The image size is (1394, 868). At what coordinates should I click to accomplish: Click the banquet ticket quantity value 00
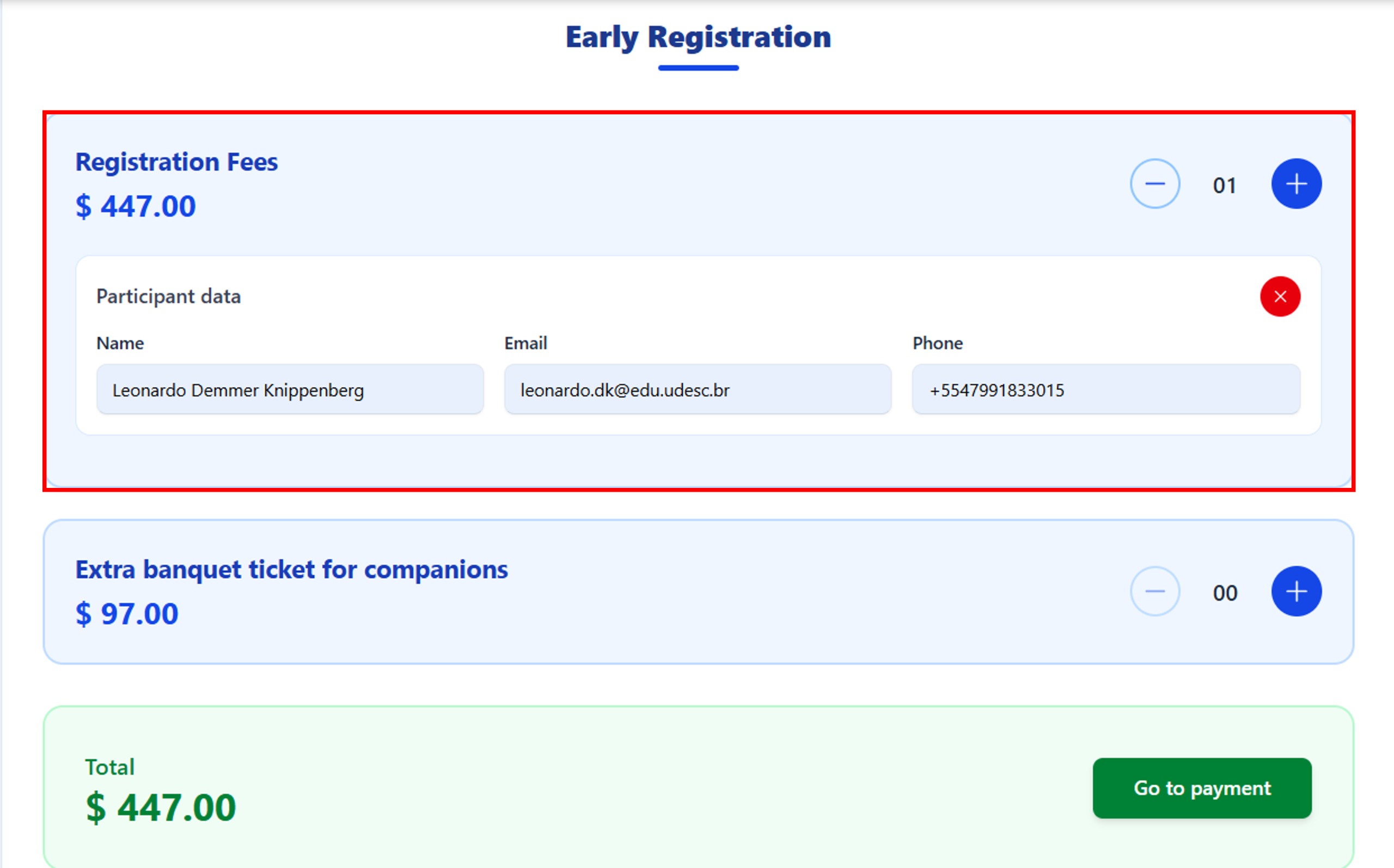[1225, 593]
